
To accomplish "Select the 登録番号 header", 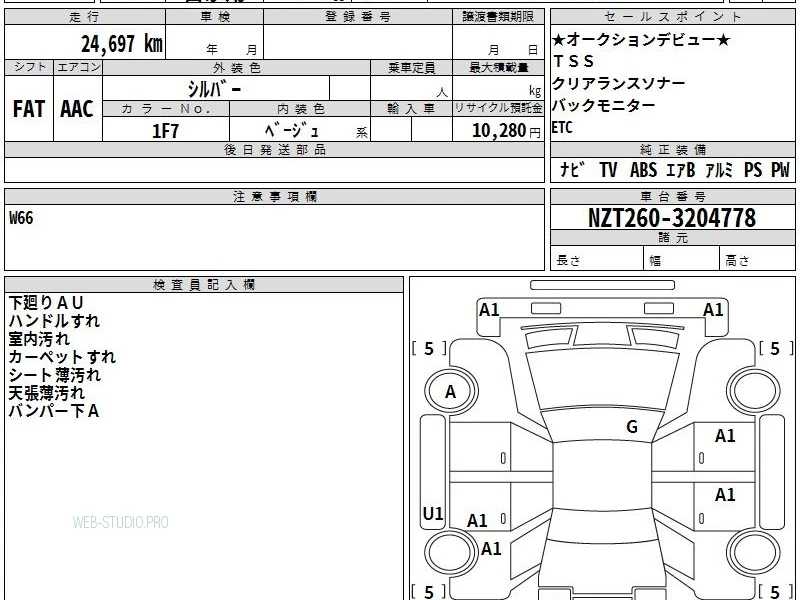I will [x=358, y=17].
